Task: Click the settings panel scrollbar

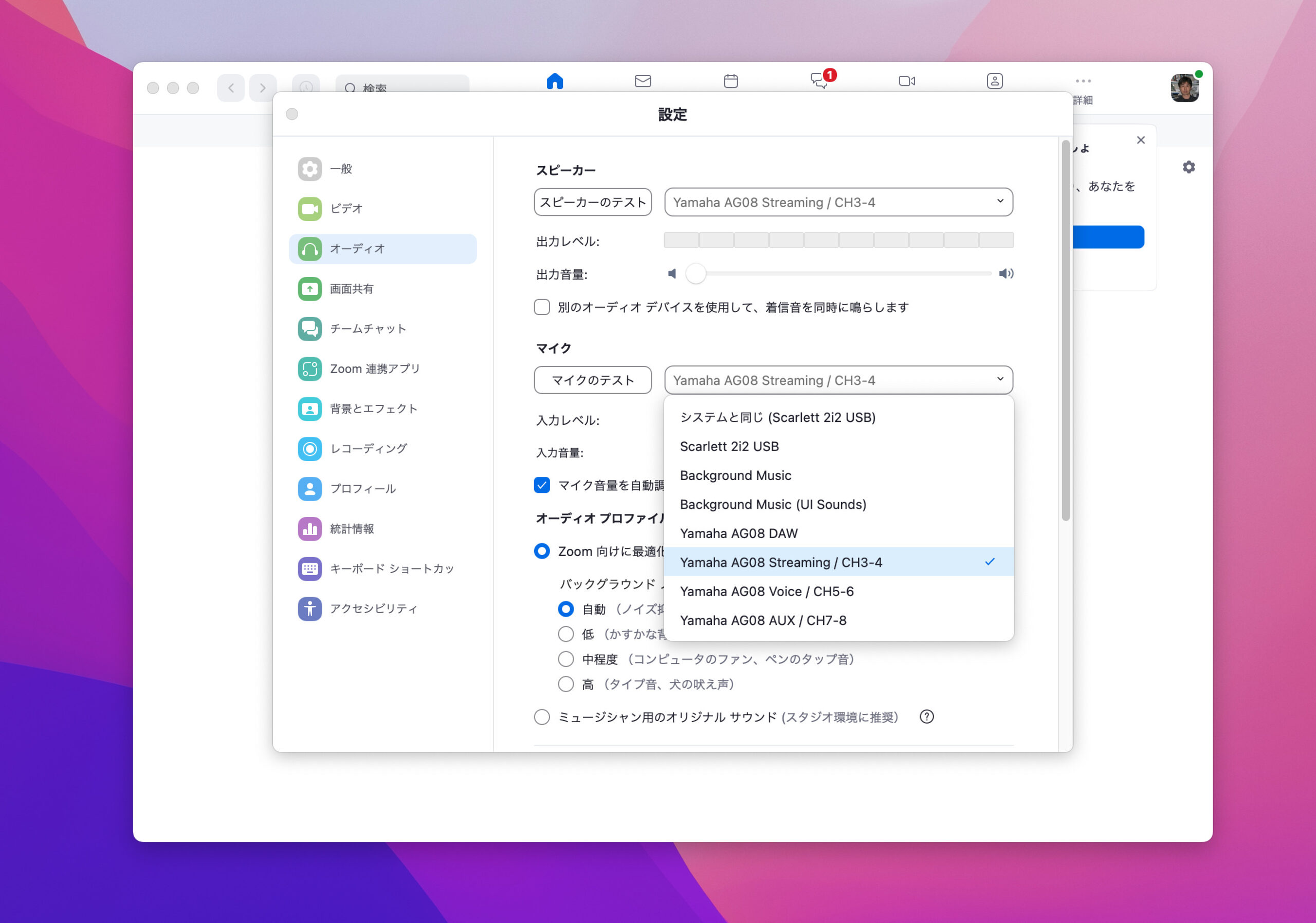Action: 1066,330
